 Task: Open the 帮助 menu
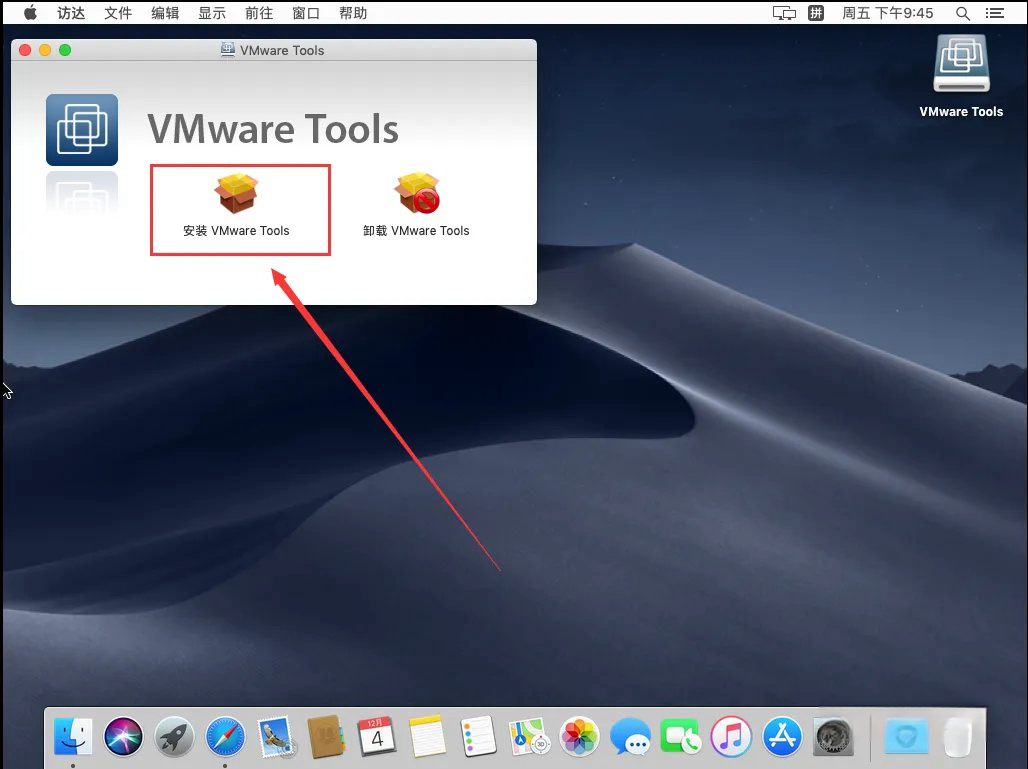click(x=353, y=13)
